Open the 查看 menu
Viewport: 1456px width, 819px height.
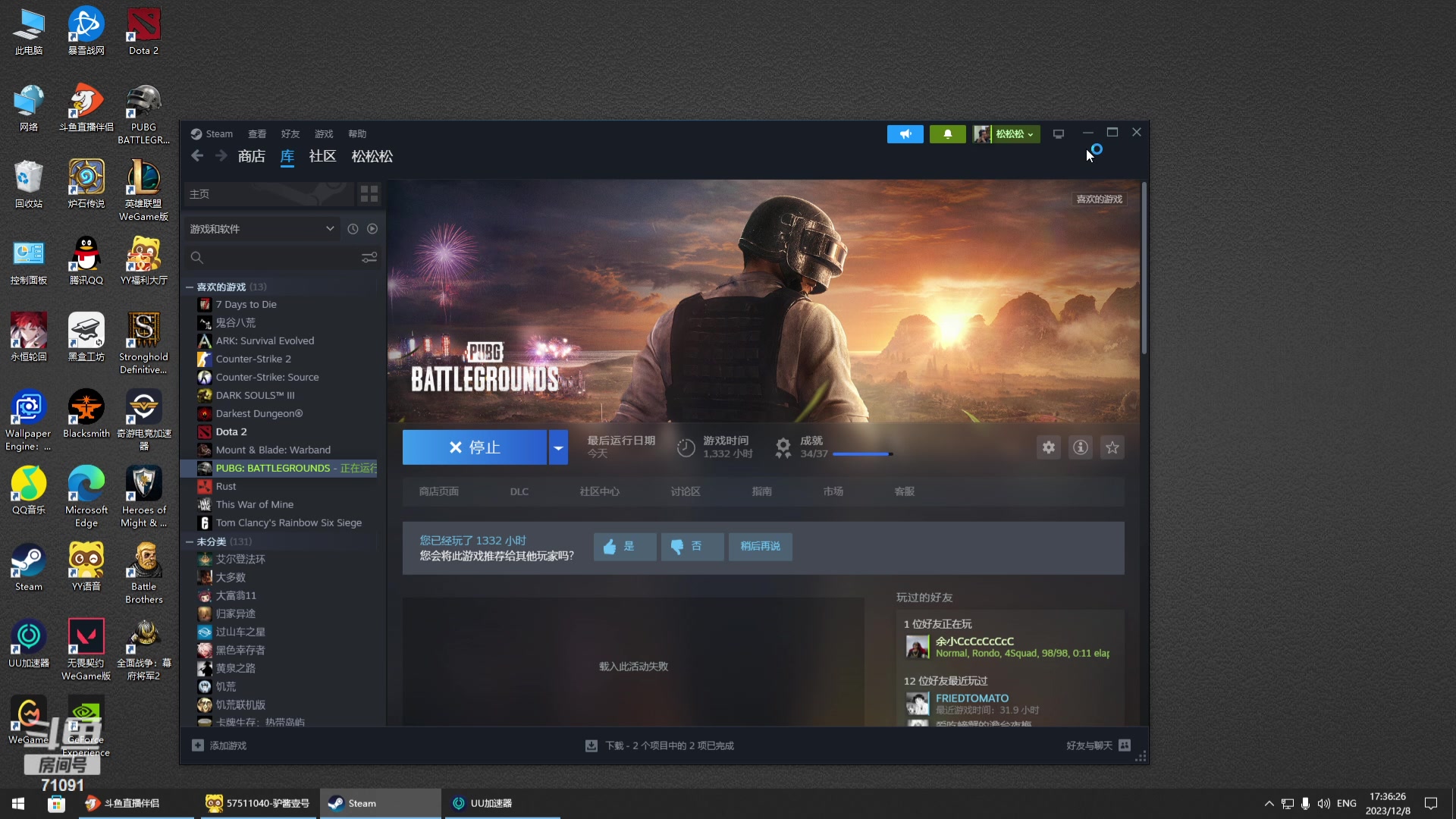[x=257, y=134]
